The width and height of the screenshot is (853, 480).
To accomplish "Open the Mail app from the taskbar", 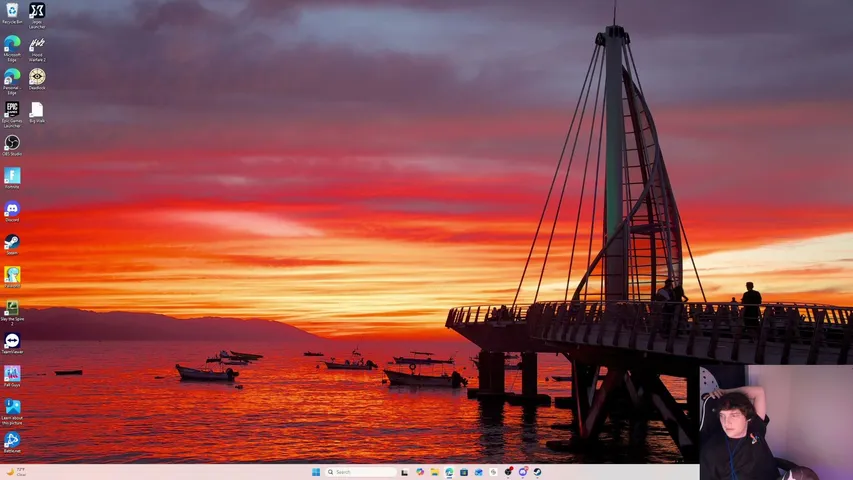I will [x=479, y=472].
